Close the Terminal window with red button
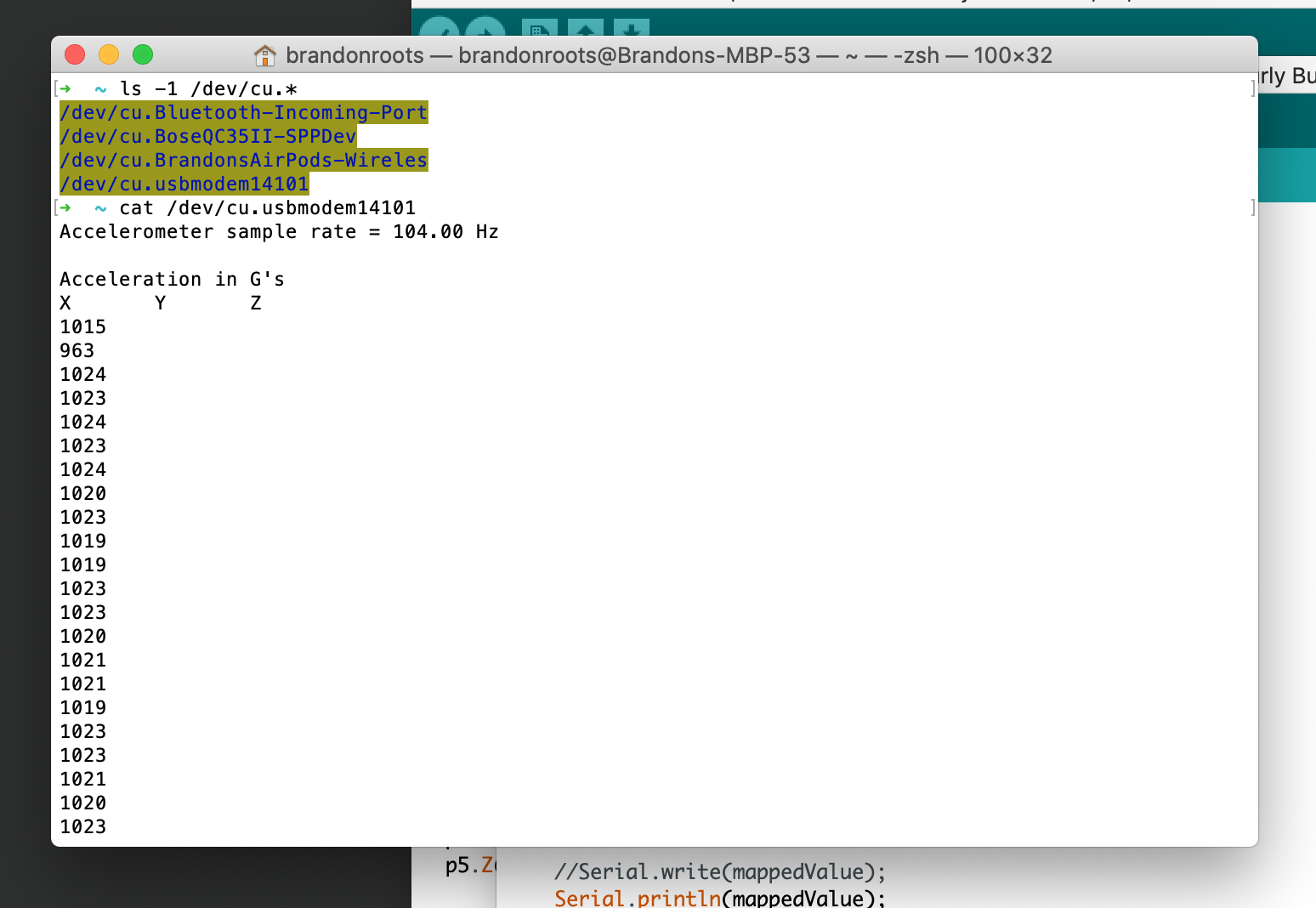Viewport: 1316px width, 908px height. (x=75, y=54)
